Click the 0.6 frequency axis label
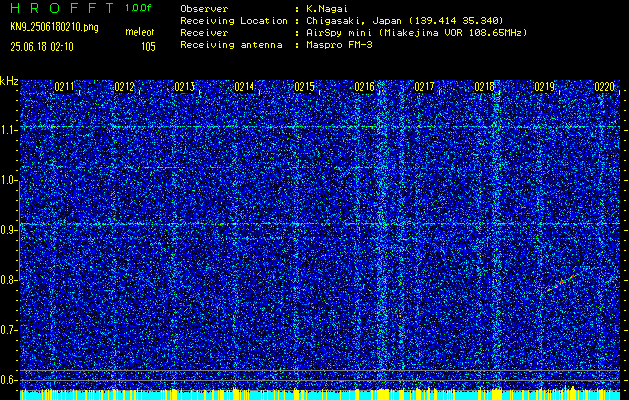Viewport: 629px width, 400px height. click(8, 380)
